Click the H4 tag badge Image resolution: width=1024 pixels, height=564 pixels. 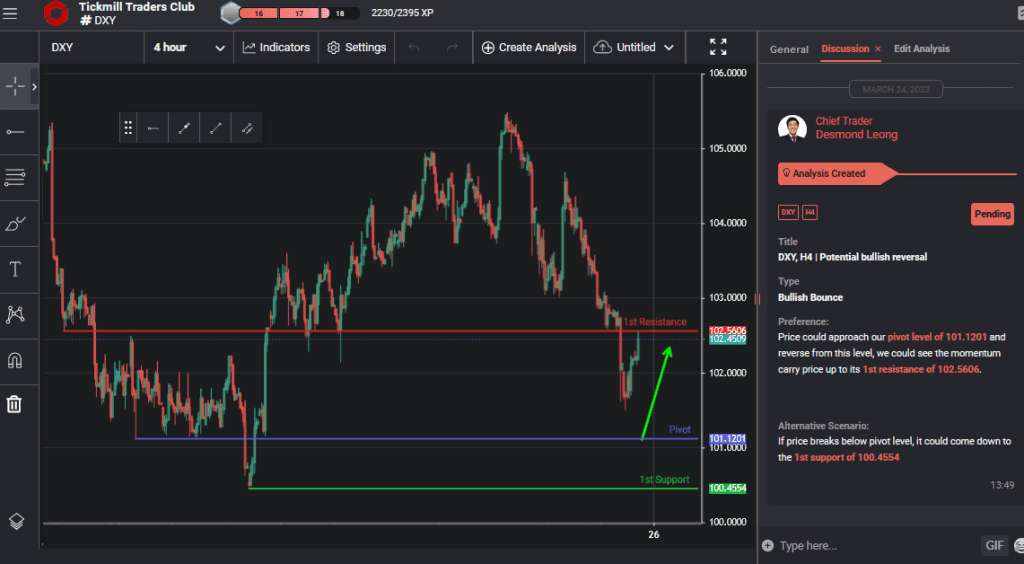point(810,213)
